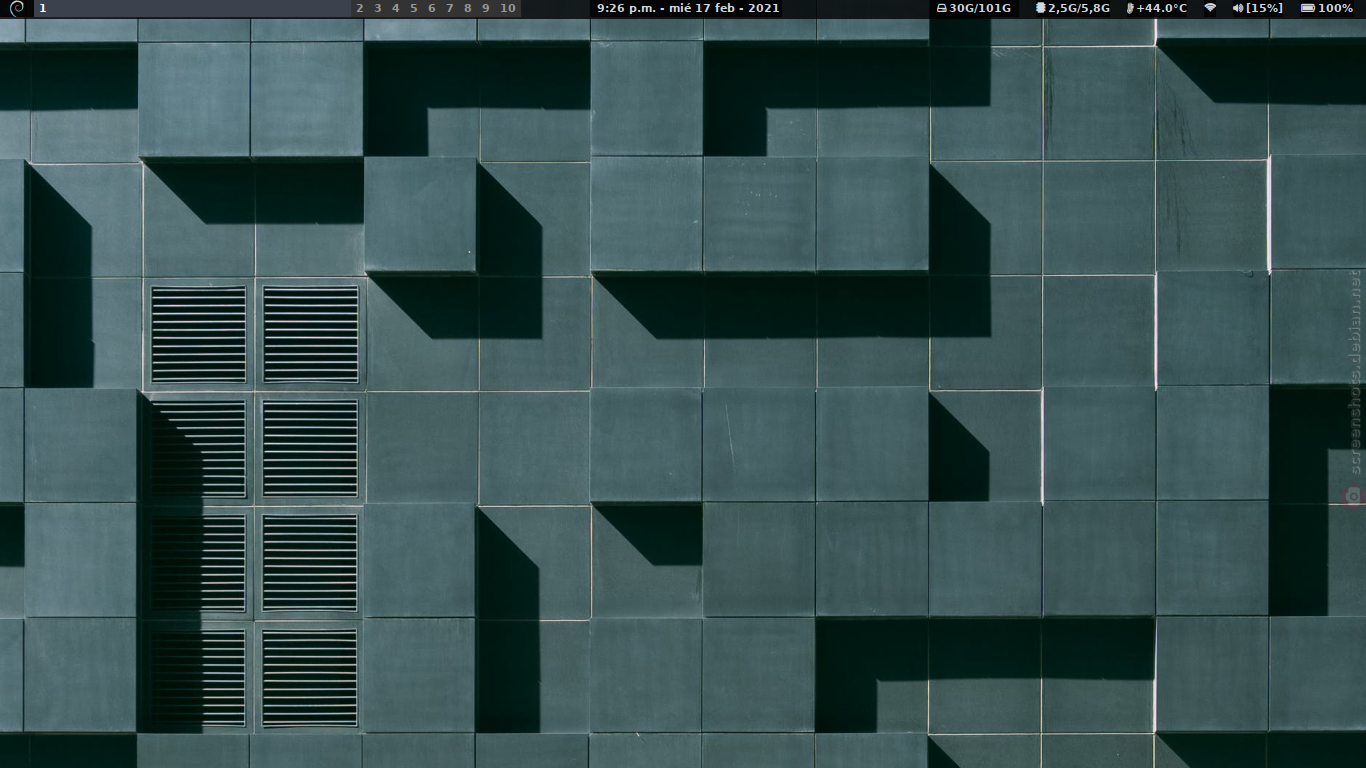This screenshot has width=1366, height=768.
Task: Switch to workspace 4
Action: pyautogui.click(x=395, y=8)
